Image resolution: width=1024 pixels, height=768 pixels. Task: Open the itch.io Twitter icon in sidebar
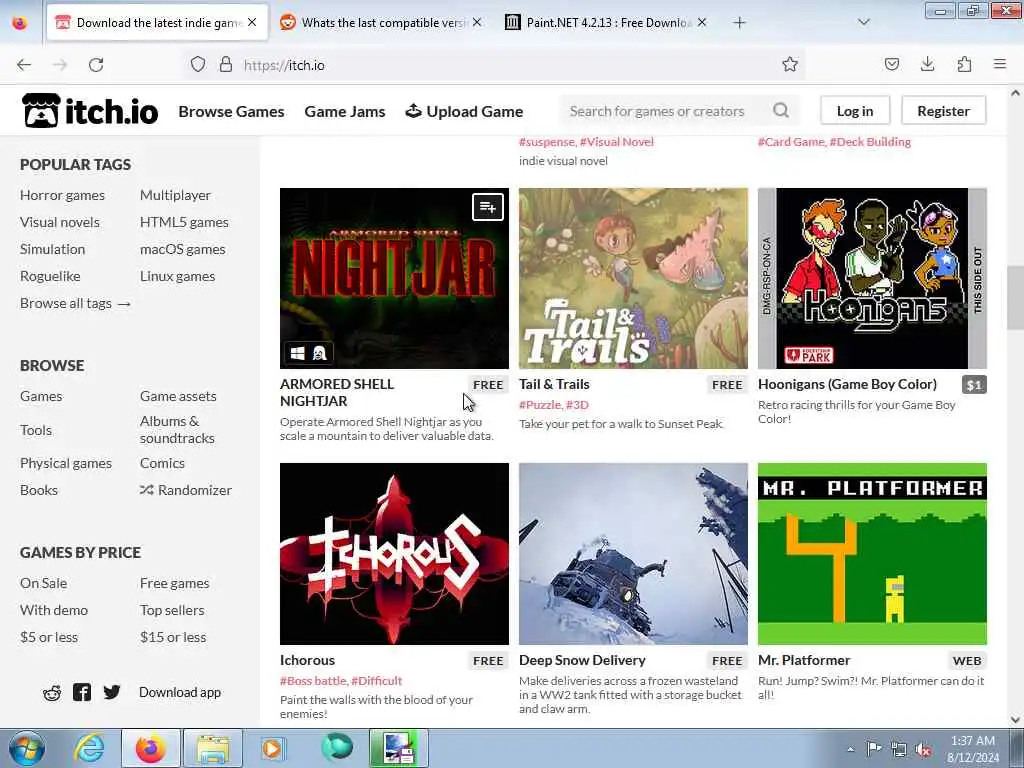point(112,692)
